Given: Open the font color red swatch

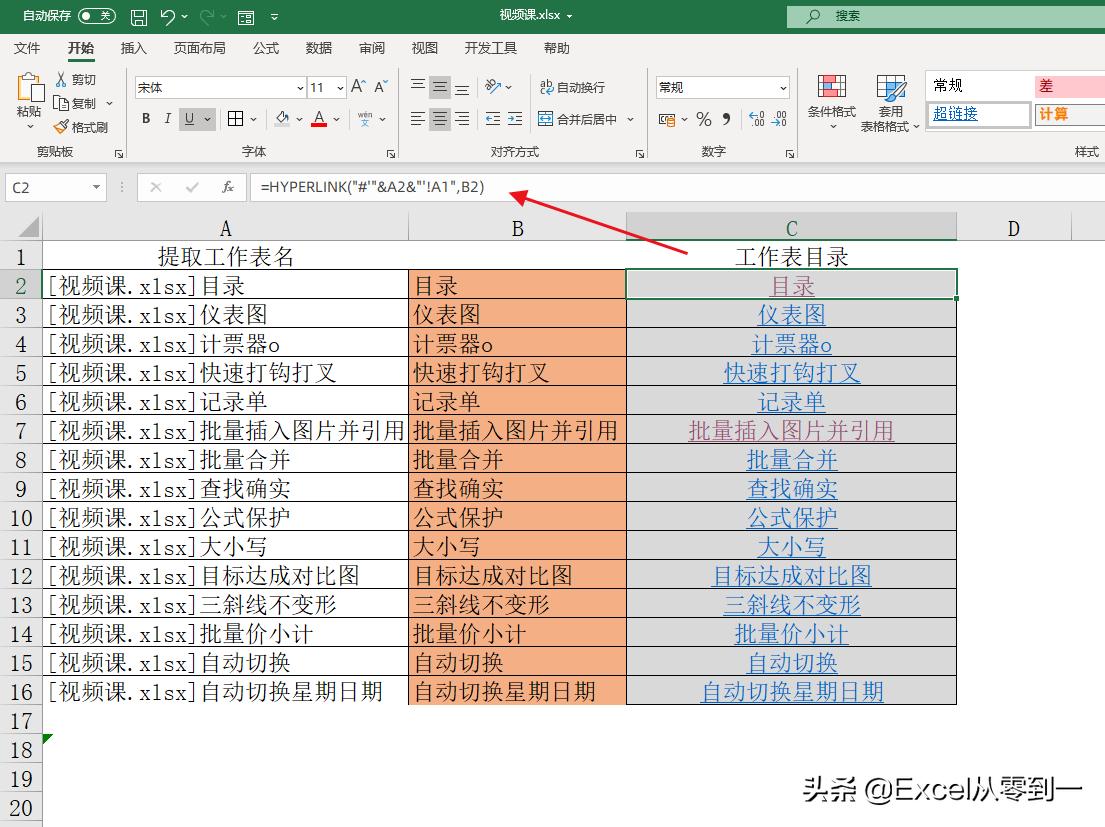Looking at the screenshot, I should pyautogui.click(x=318, y=122).
